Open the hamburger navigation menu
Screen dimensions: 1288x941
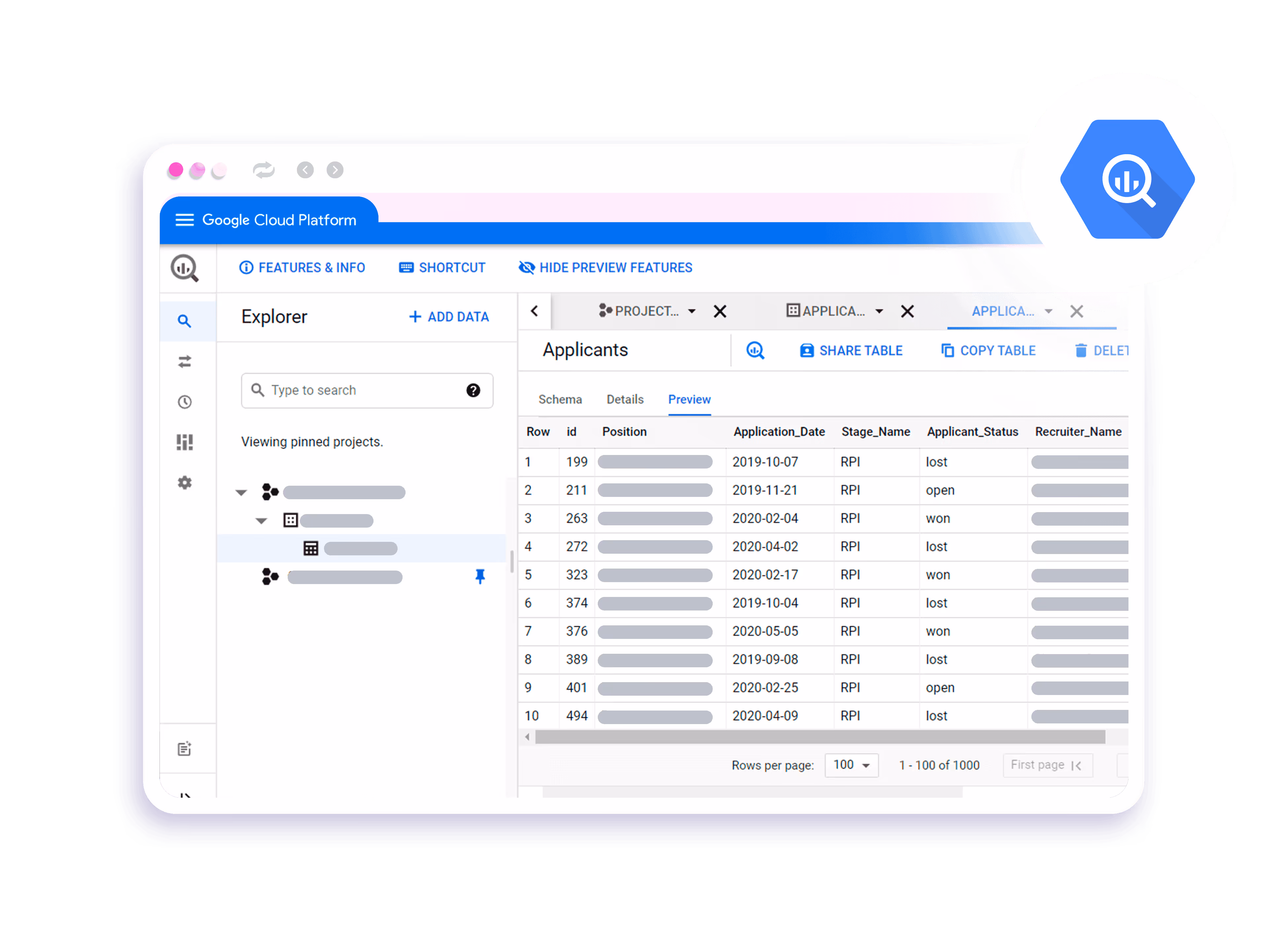click(184, 220)
